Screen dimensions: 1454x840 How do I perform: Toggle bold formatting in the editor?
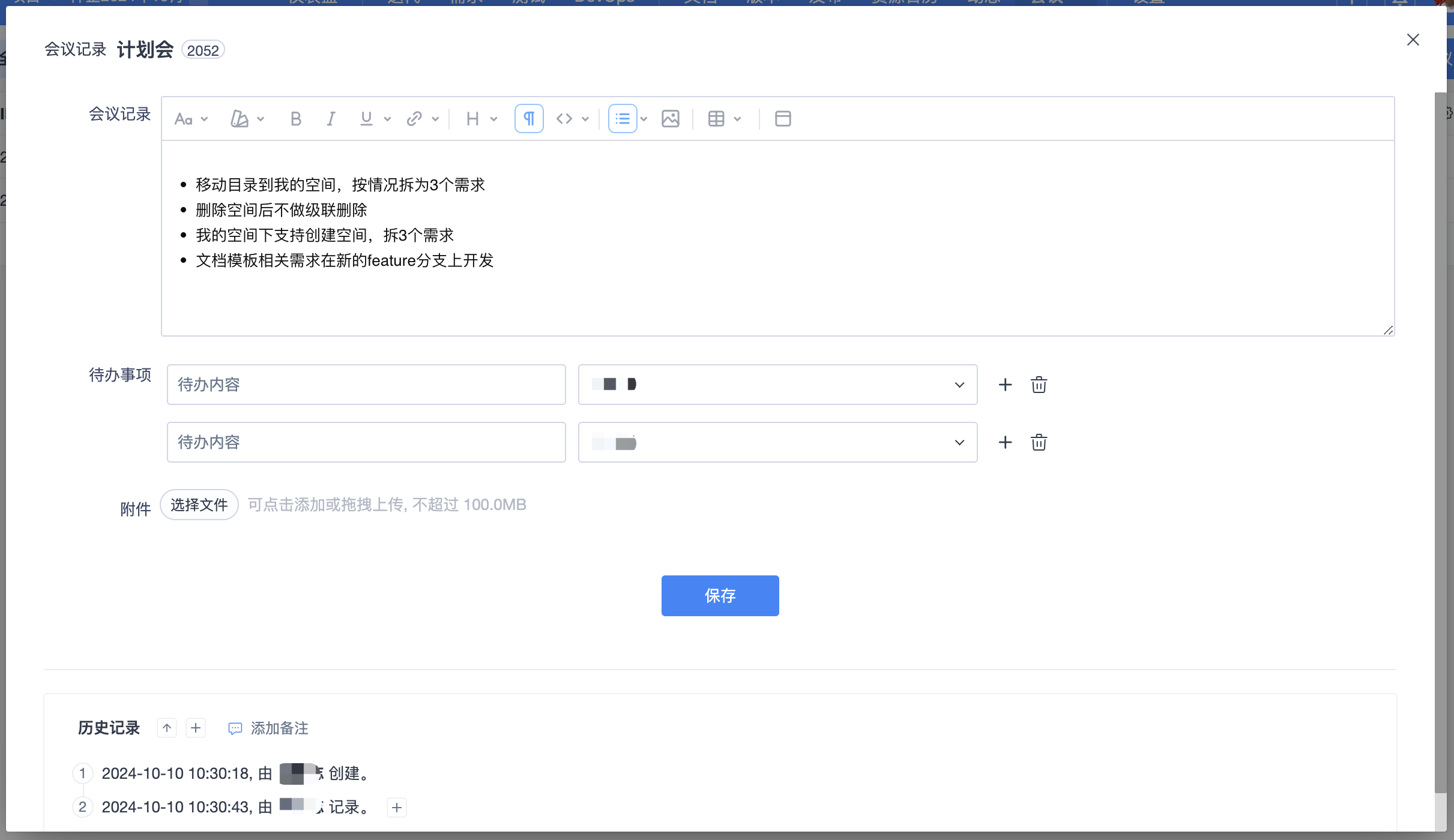295,119
